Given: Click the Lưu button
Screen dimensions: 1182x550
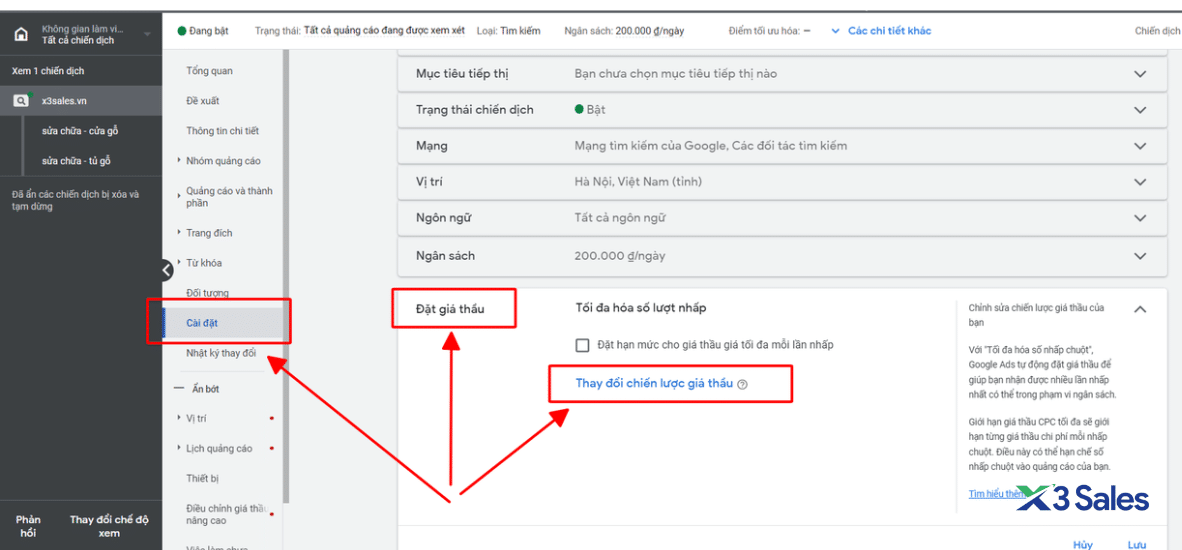Looking at the screenshot, I should pyautogui.click(x=1137, y=545).
